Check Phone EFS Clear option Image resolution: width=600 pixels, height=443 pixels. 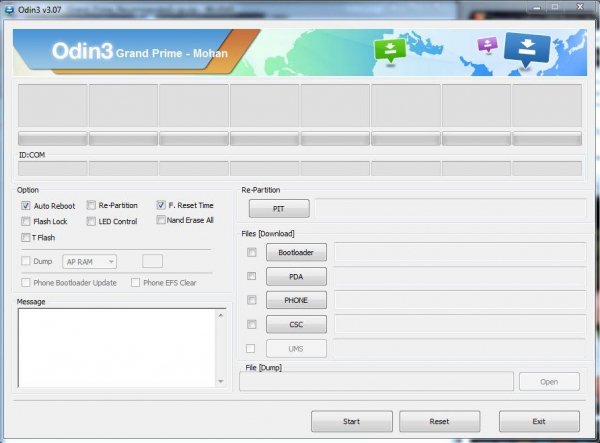[135, 283]
